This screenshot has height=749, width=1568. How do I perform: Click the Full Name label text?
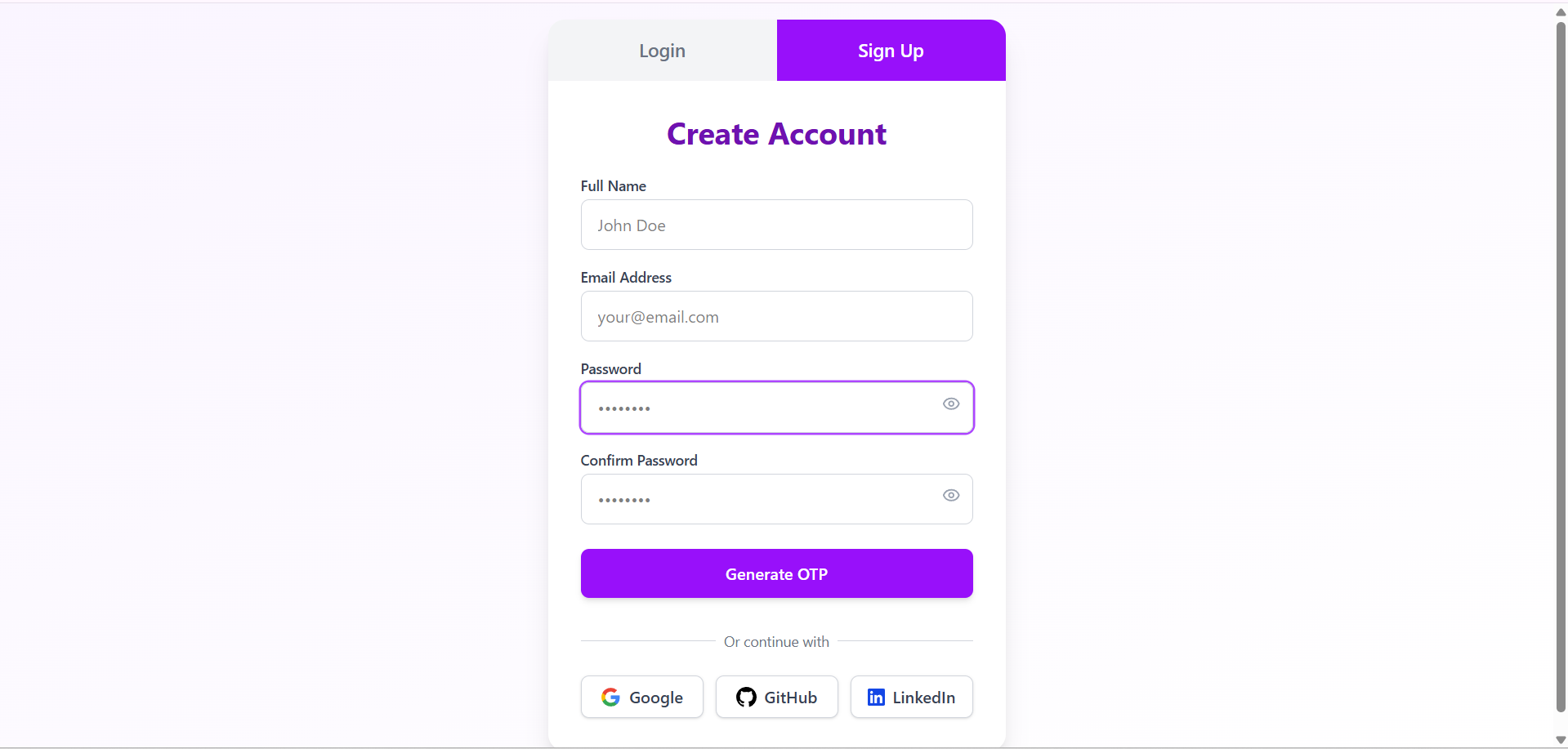point(614,186)
